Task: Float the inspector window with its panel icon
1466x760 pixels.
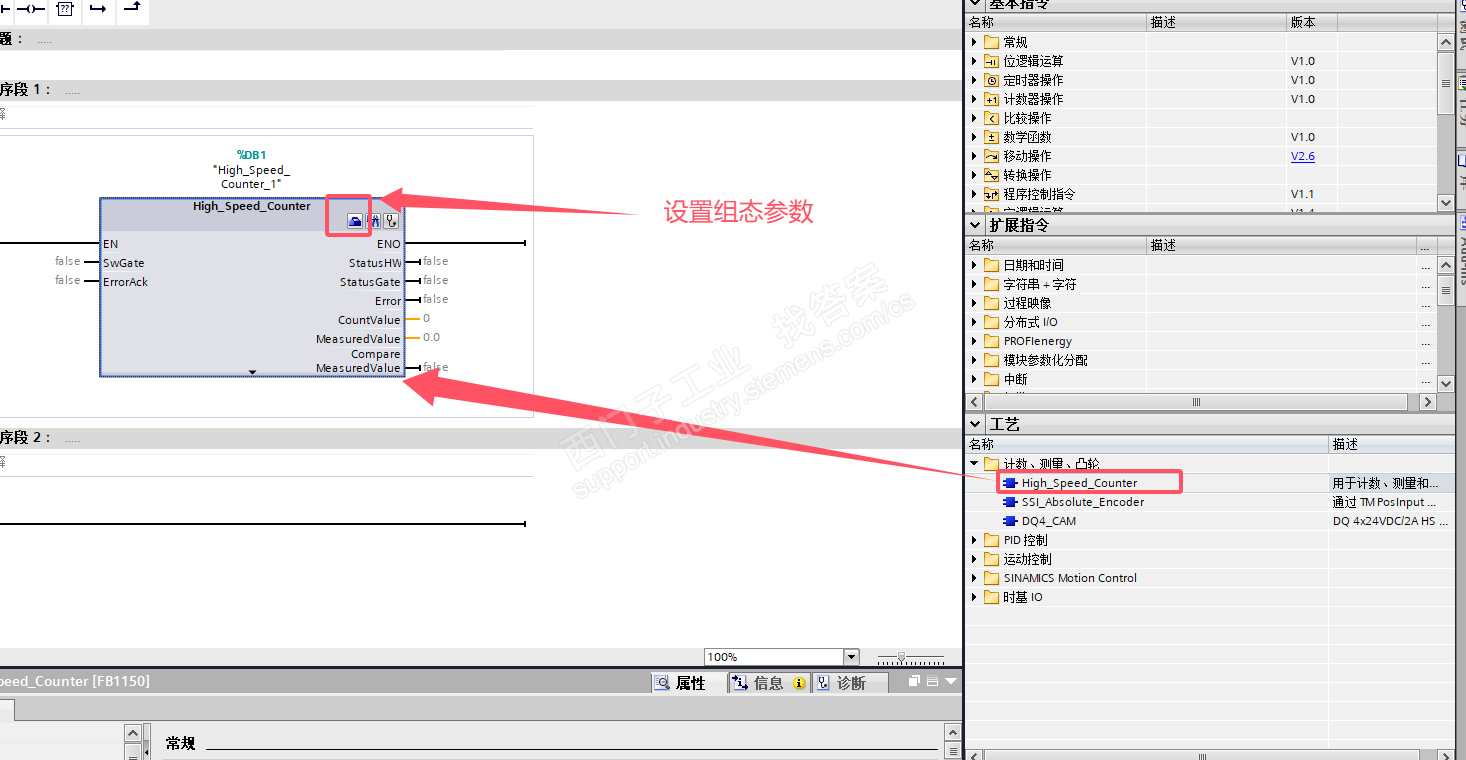Action: tap(914, 681)
